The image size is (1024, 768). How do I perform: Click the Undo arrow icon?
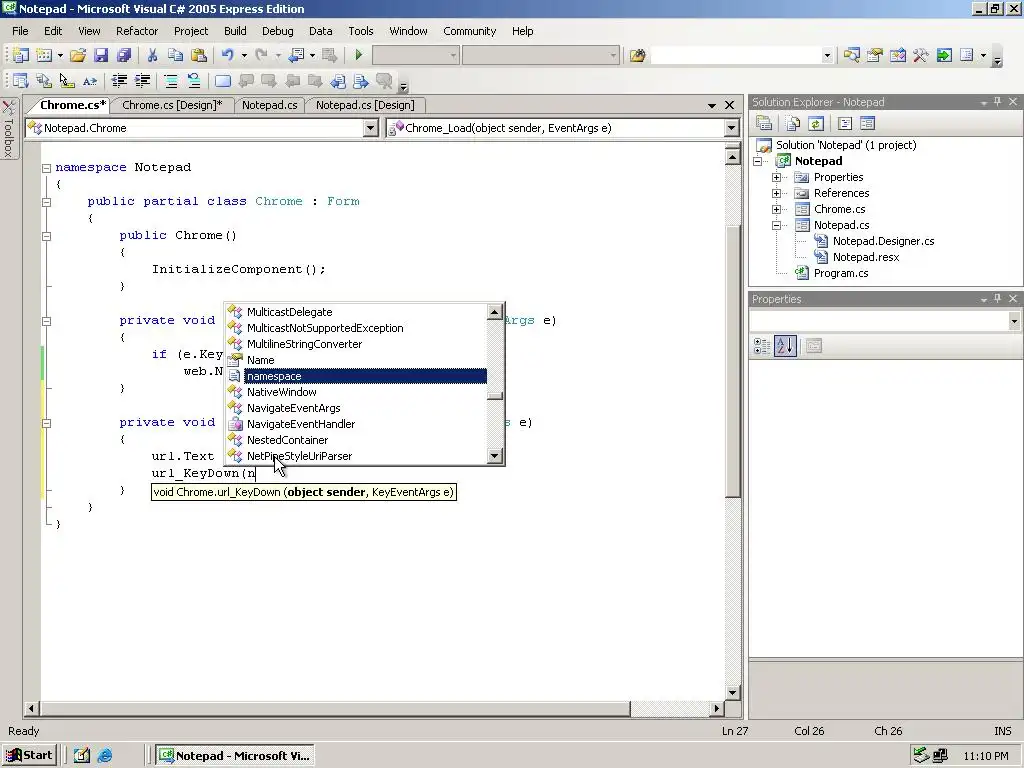tap(227, 56)
